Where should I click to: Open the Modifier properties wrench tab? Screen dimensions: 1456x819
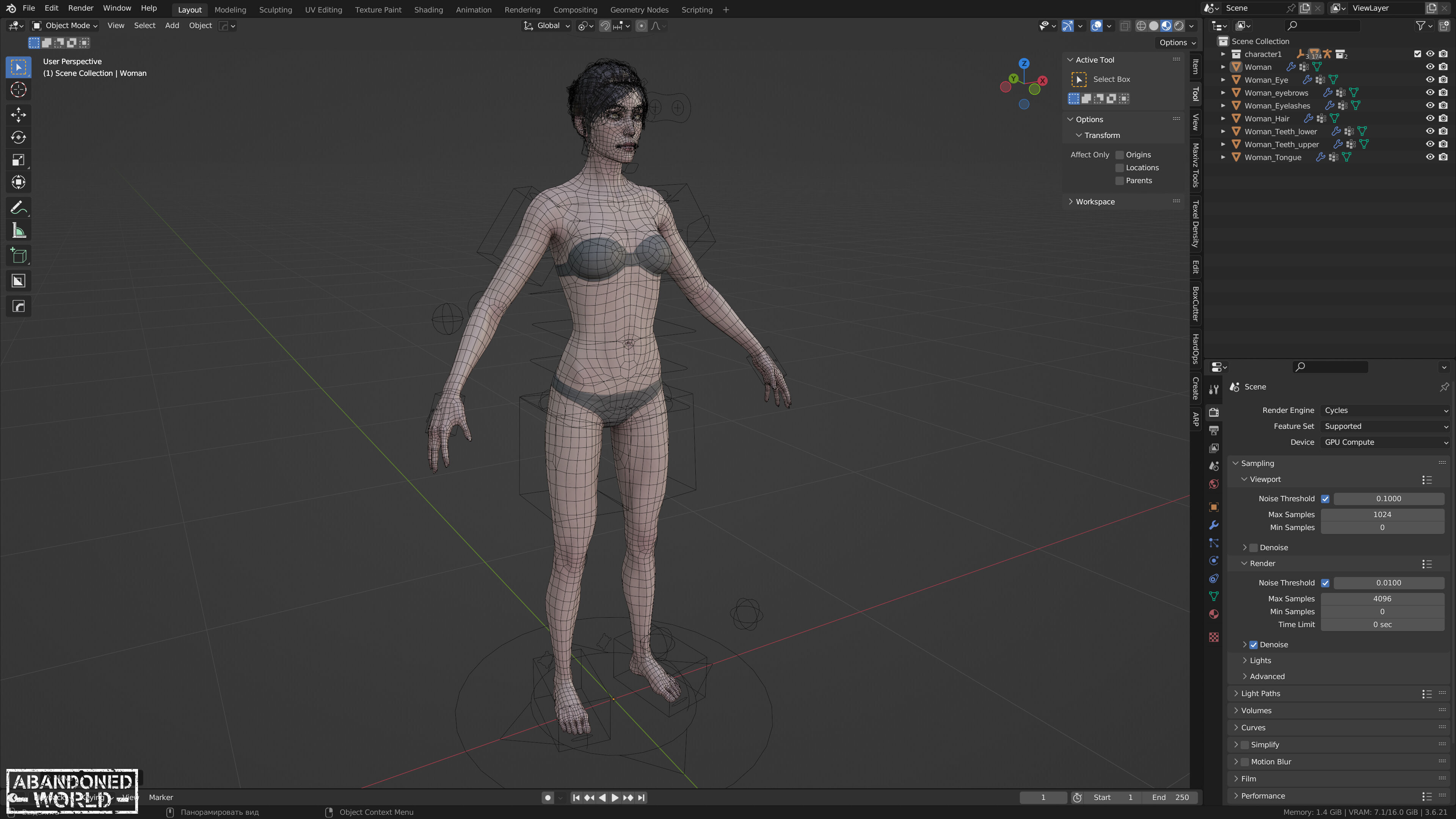[1213, 525]
